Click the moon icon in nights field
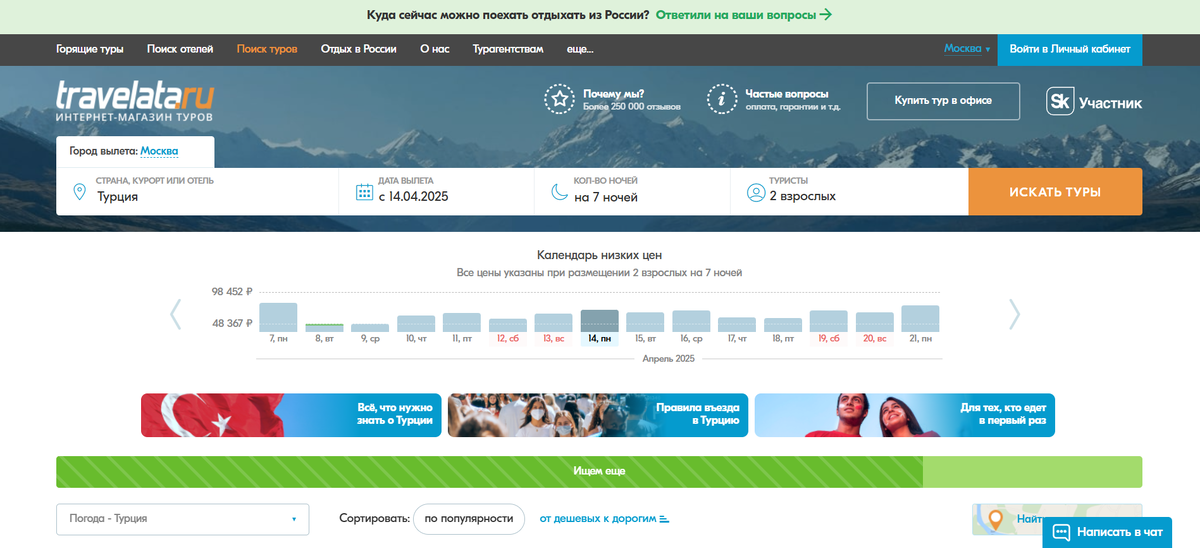 click(x=559, y=192)
